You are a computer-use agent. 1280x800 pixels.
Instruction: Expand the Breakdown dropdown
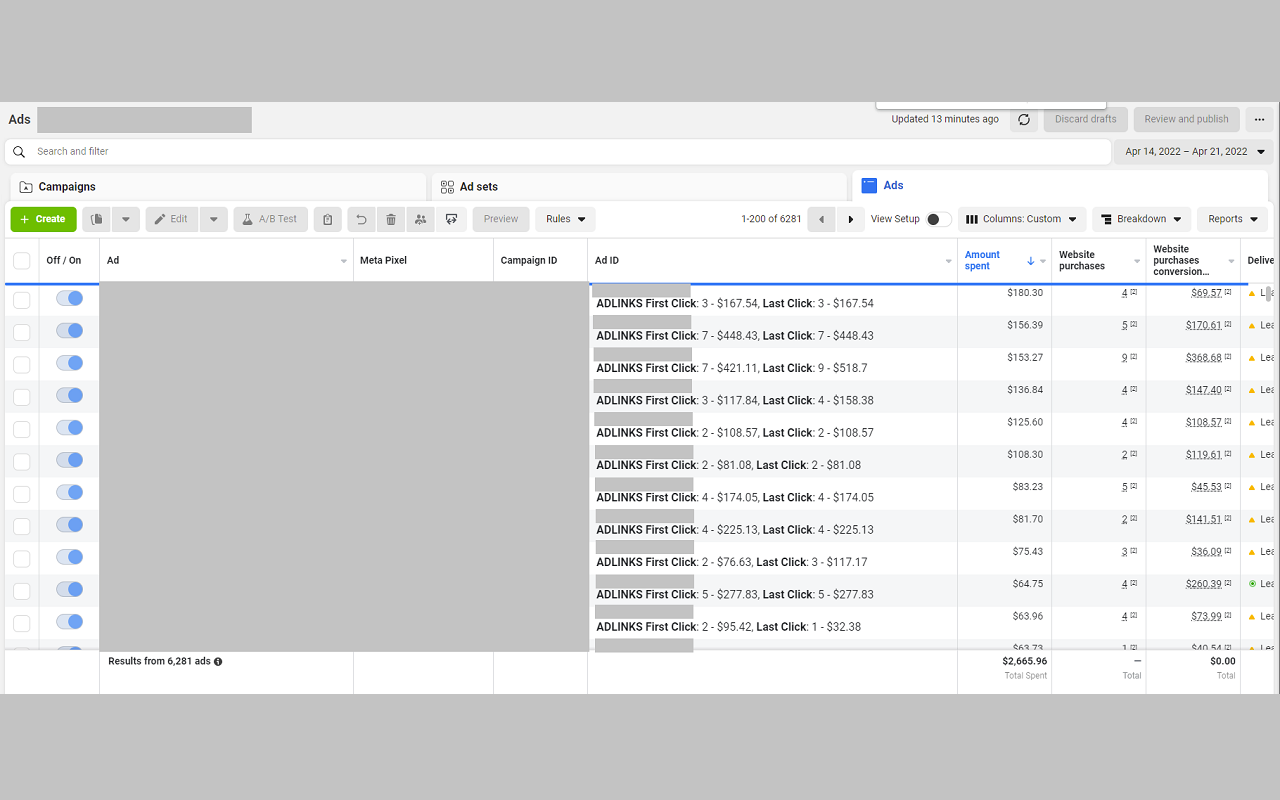coord(1141,219)
